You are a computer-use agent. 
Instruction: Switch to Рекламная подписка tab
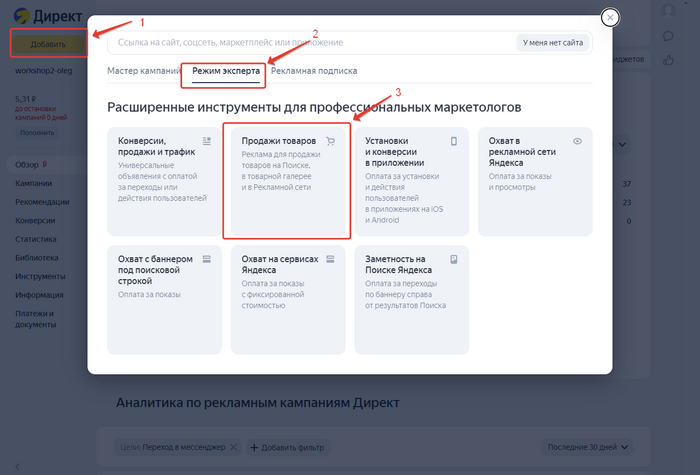click(314, 71)
